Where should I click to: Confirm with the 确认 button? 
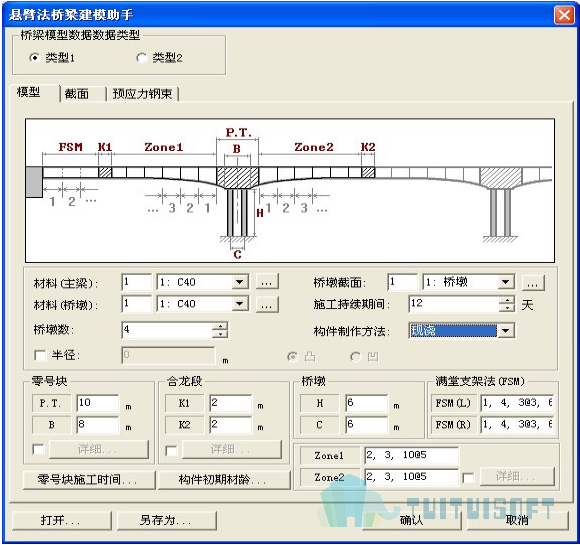(x=412, y=521)
